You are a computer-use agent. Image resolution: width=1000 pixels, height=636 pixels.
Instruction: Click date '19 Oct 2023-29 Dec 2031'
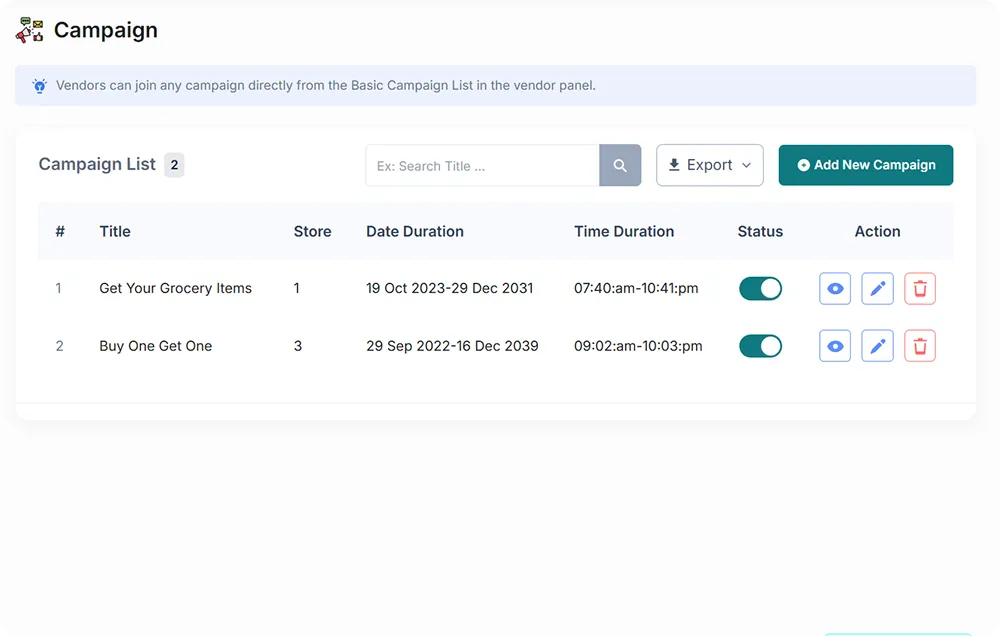(450, 288)
